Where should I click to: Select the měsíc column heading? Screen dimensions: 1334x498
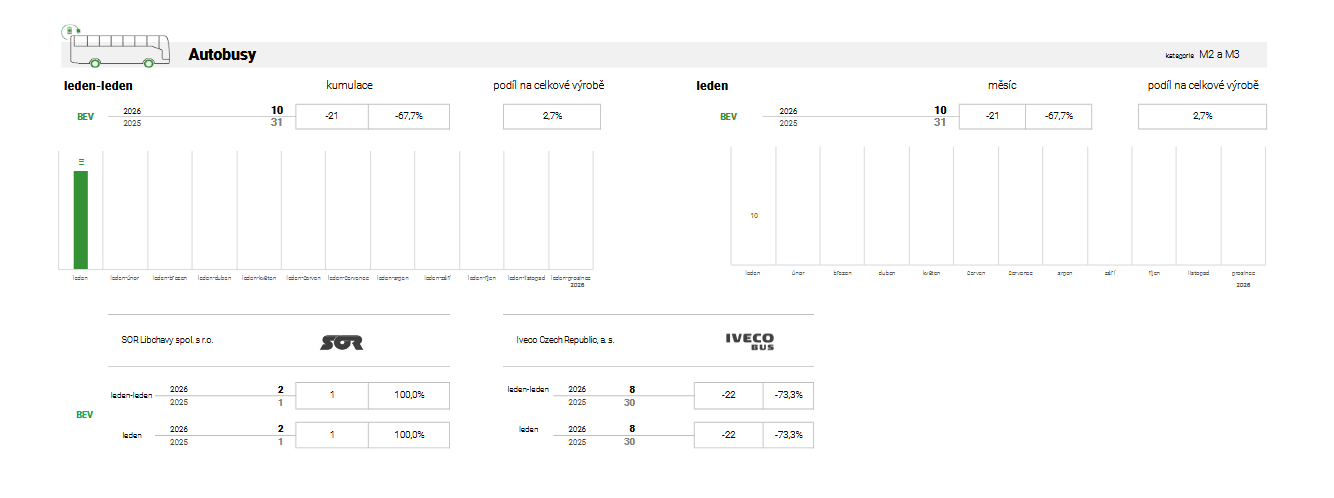[1002, 86]
